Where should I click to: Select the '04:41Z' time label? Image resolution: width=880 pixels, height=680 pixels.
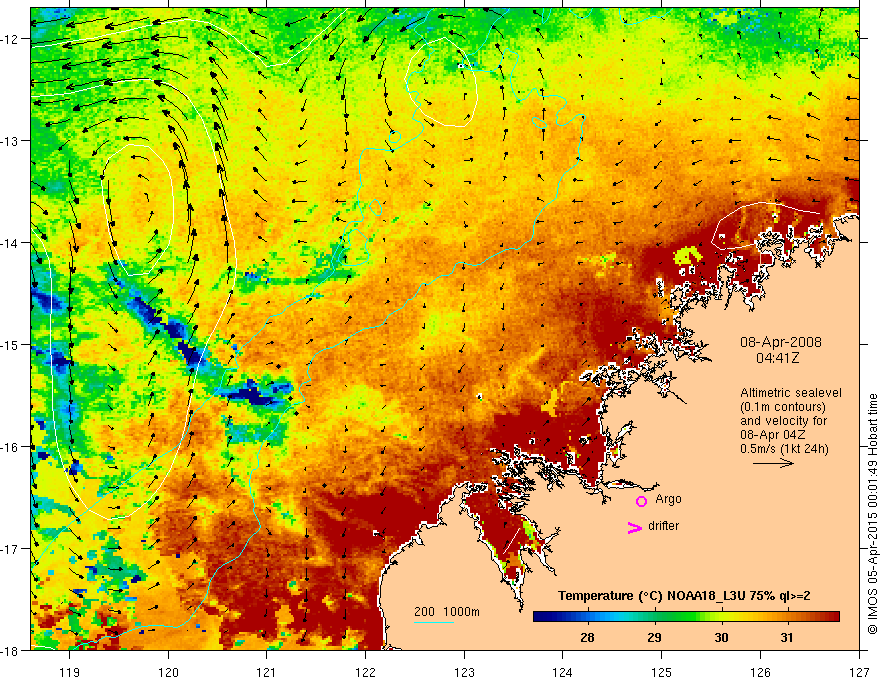777,358
